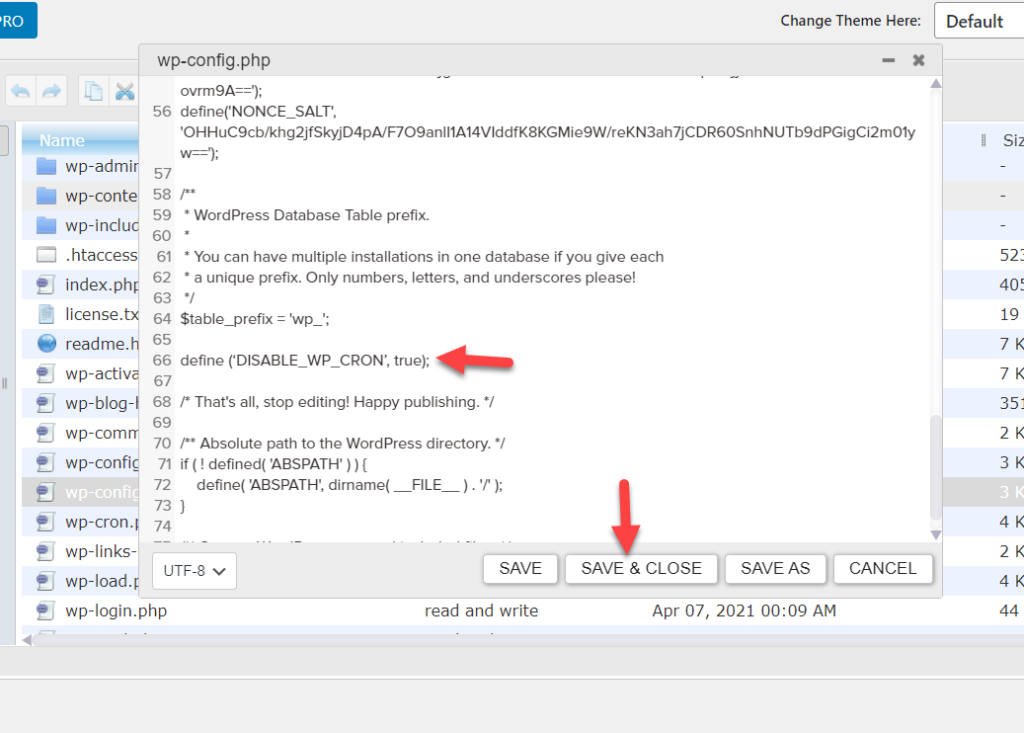The image size is (1024, 733).
Task: Click the "That's all, stop editing" comment line
Action: coord(337,402)
